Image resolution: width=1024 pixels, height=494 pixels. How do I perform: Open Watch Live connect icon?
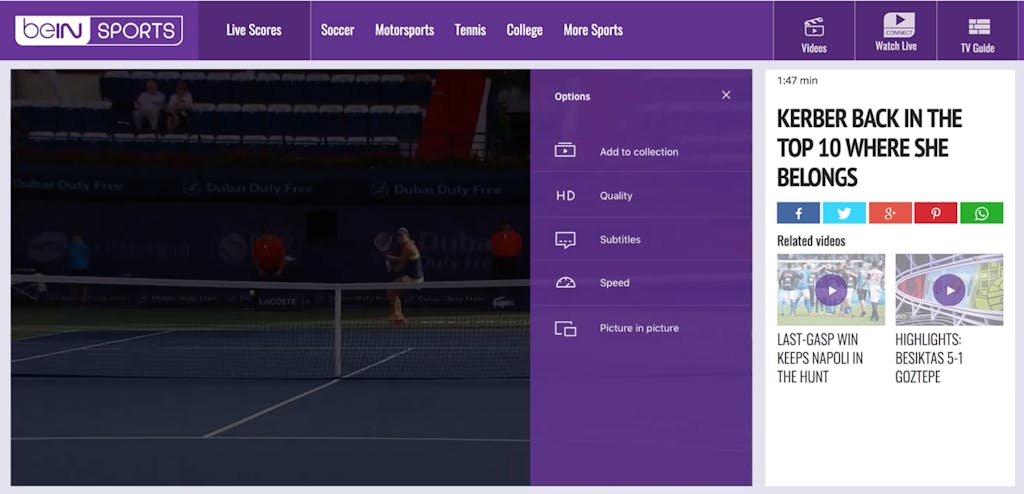coord(896,31)
